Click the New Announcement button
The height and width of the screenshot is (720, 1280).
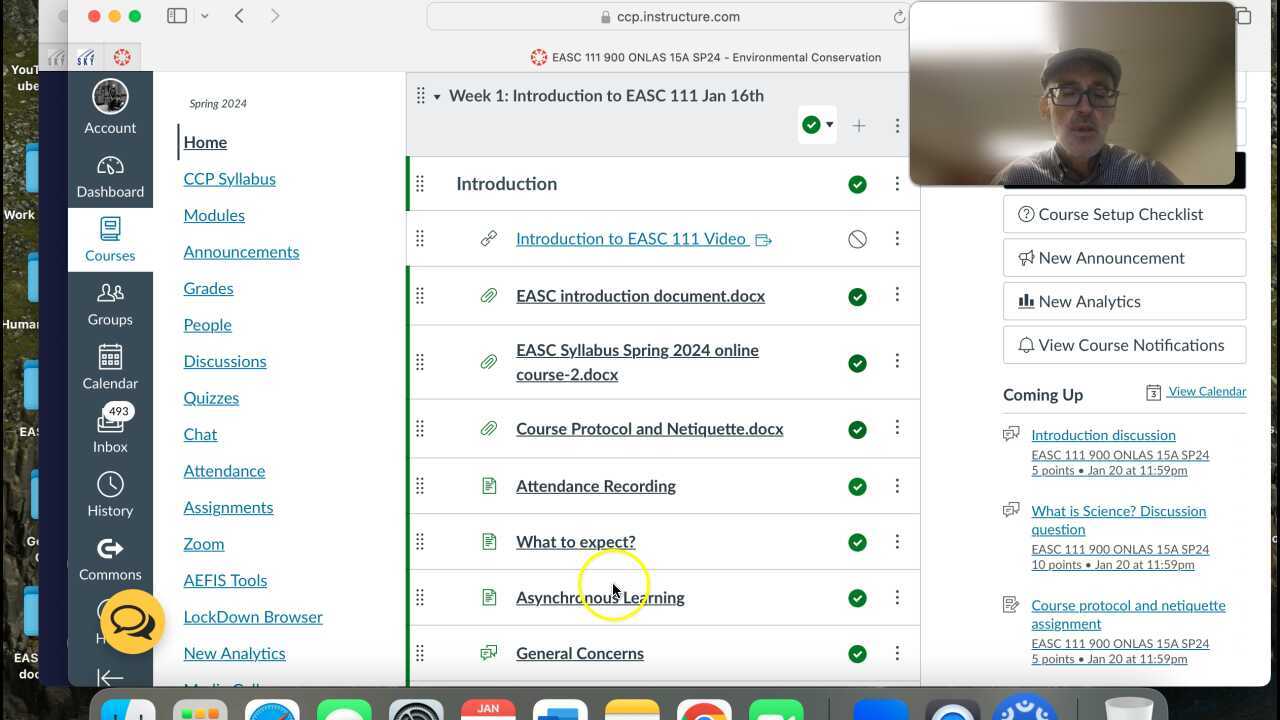[1124, 257]
